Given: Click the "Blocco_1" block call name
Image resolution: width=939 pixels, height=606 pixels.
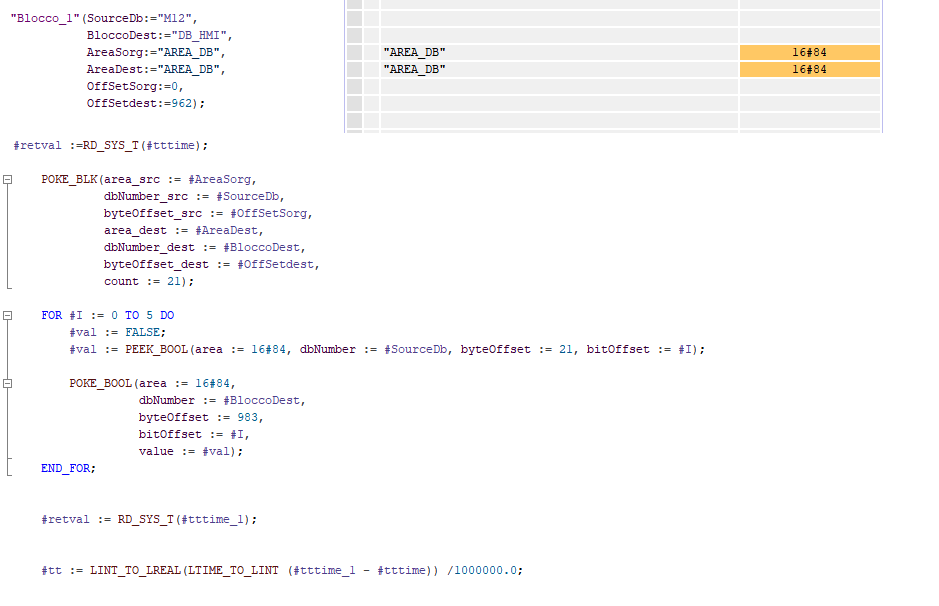Looking at the screenshot, I should coord(44,18).
